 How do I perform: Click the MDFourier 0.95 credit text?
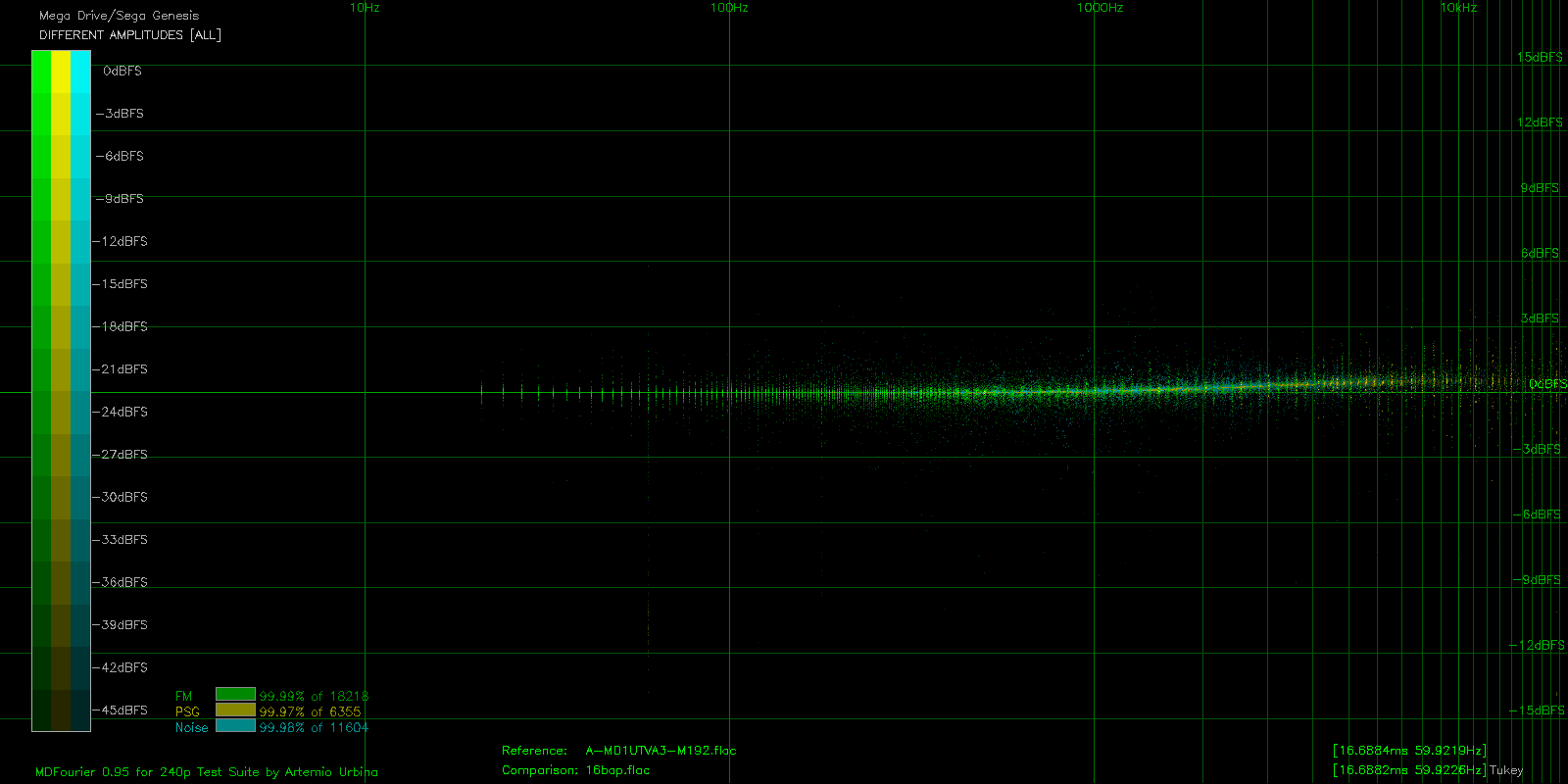click(x=207, y=772)
